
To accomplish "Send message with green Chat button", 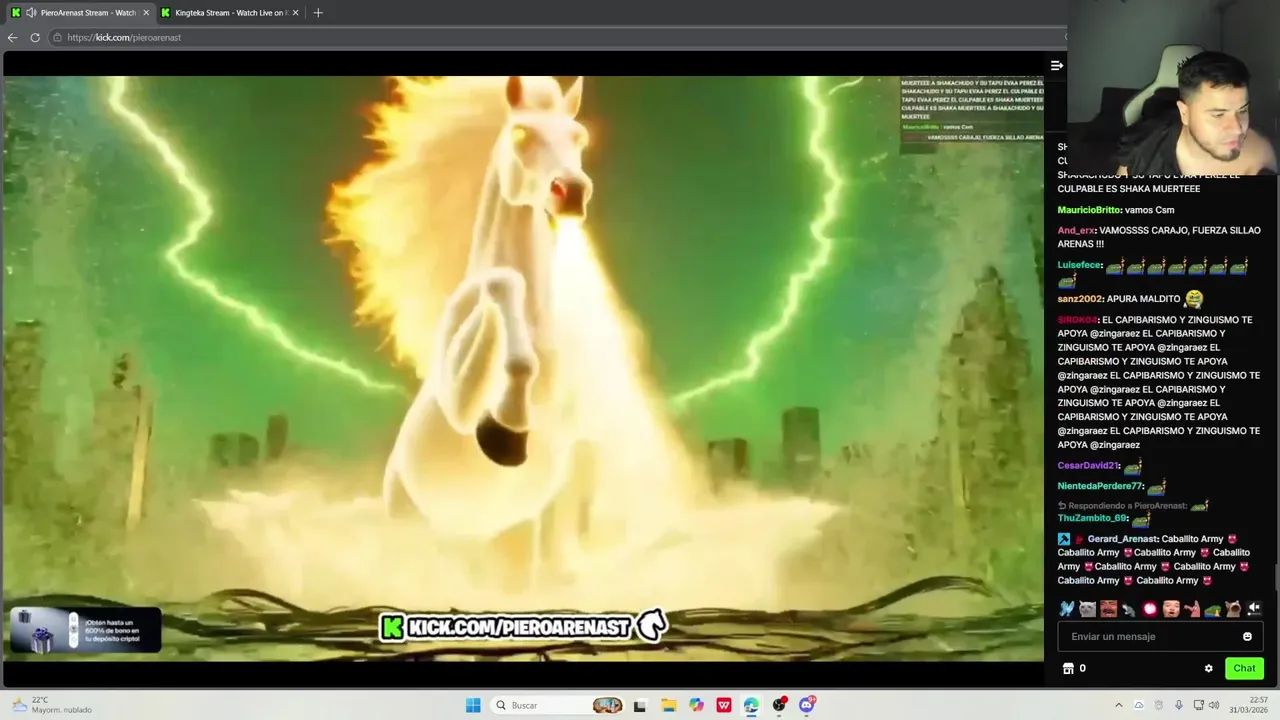I will [1244, 668].
